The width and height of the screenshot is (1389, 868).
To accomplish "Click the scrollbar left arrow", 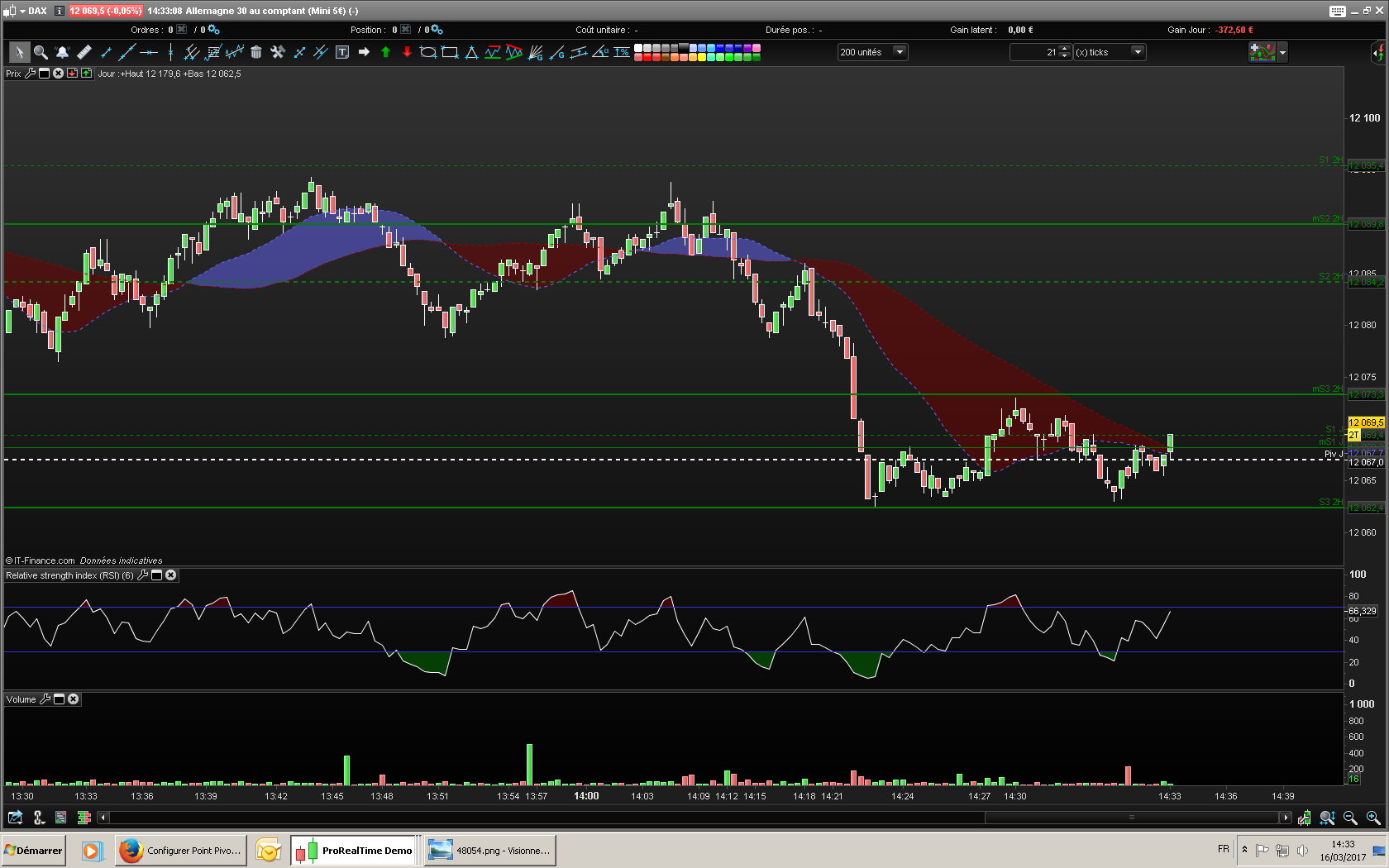I will (x=103, y=818).
